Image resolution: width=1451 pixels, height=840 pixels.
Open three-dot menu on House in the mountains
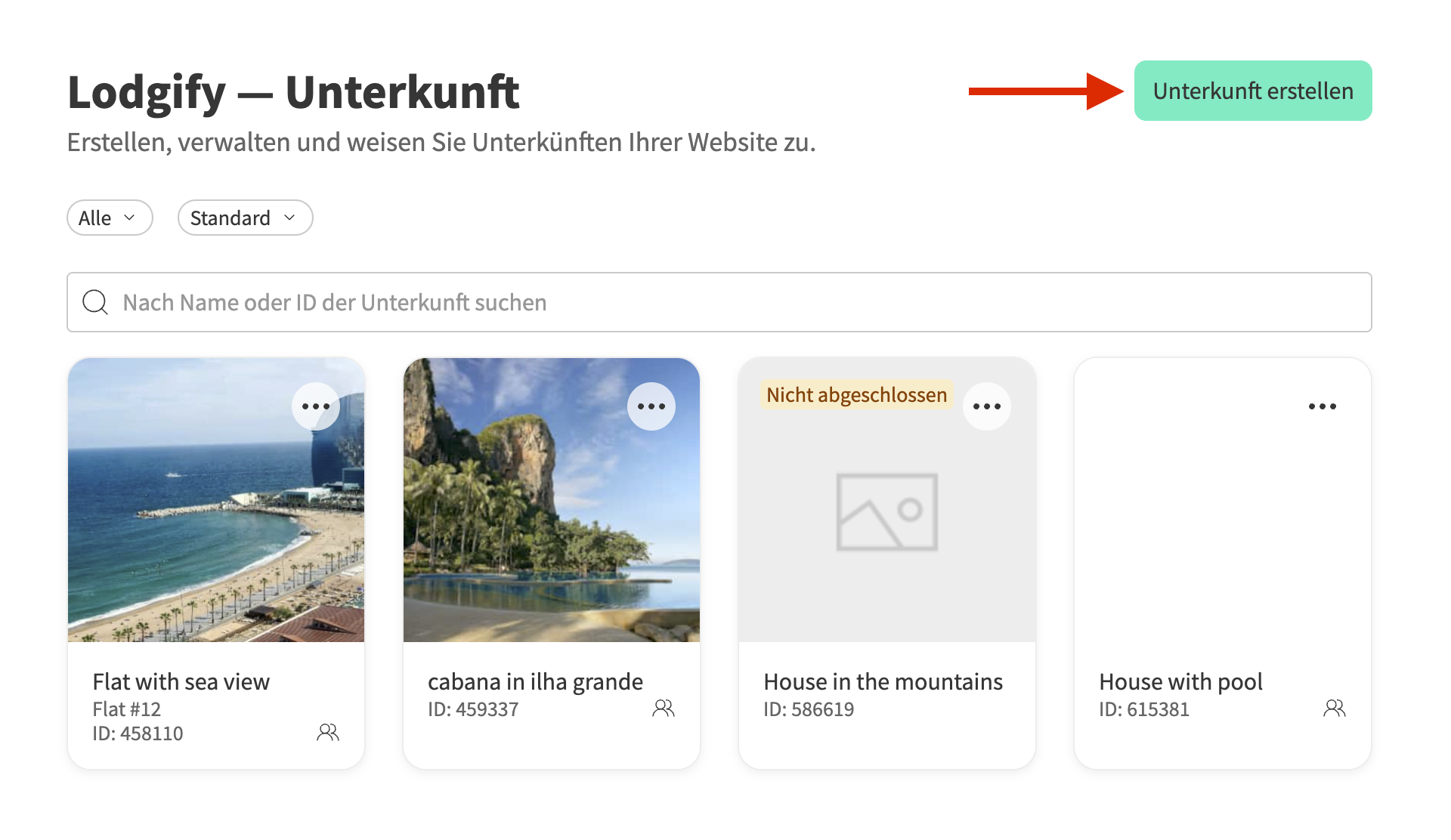pos(986,406)
